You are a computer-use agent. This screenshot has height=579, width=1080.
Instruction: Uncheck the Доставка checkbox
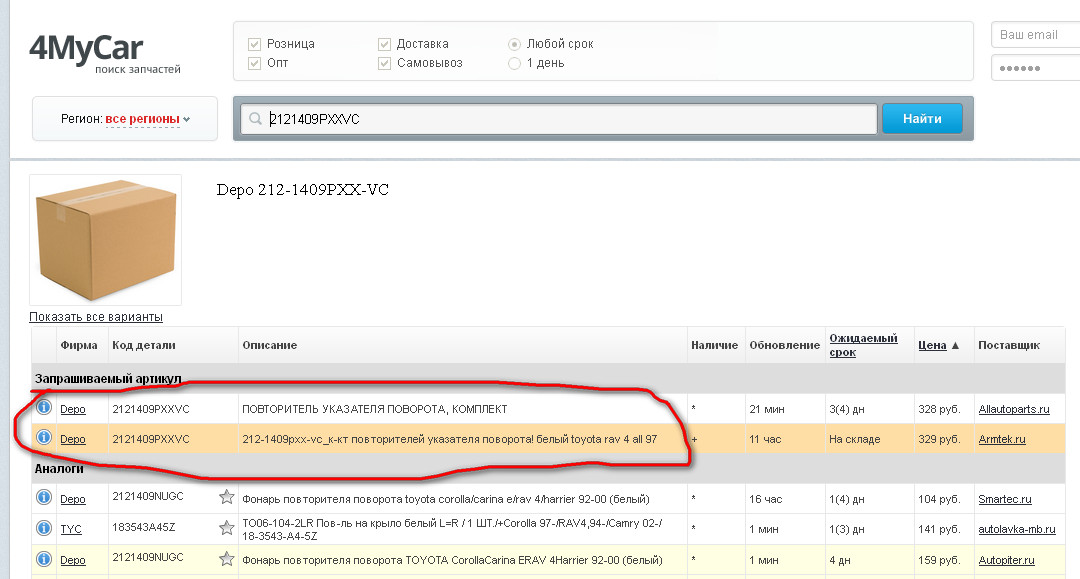click(x=384, y=44)
